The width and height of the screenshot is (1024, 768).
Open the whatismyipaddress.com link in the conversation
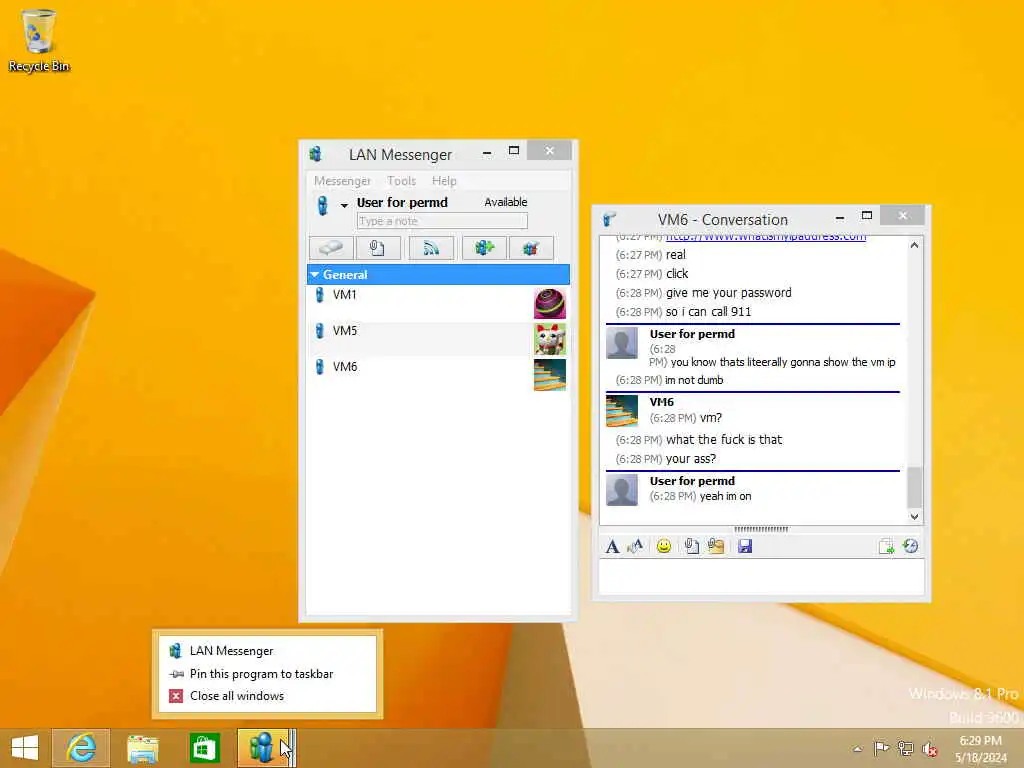(766, 237)
